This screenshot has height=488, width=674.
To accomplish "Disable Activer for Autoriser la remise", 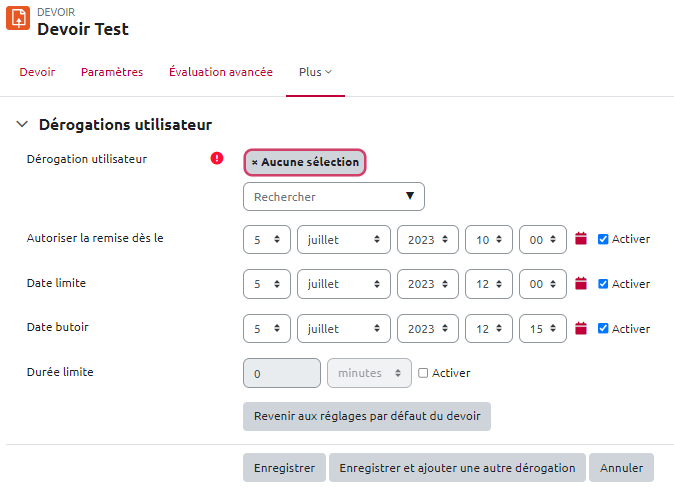I will tap(603, 239).
